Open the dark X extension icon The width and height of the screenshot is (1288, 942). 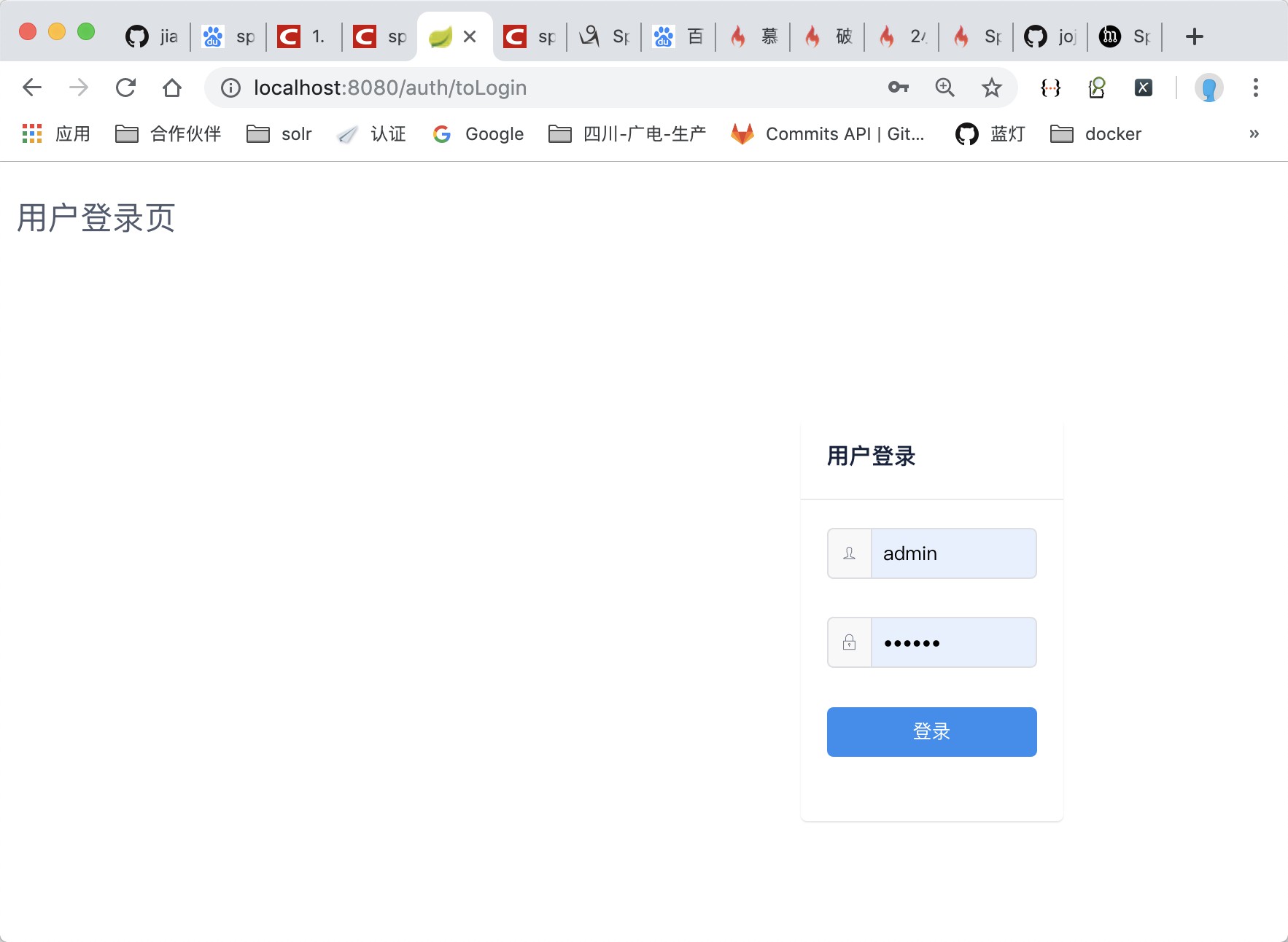(1143, 87)
